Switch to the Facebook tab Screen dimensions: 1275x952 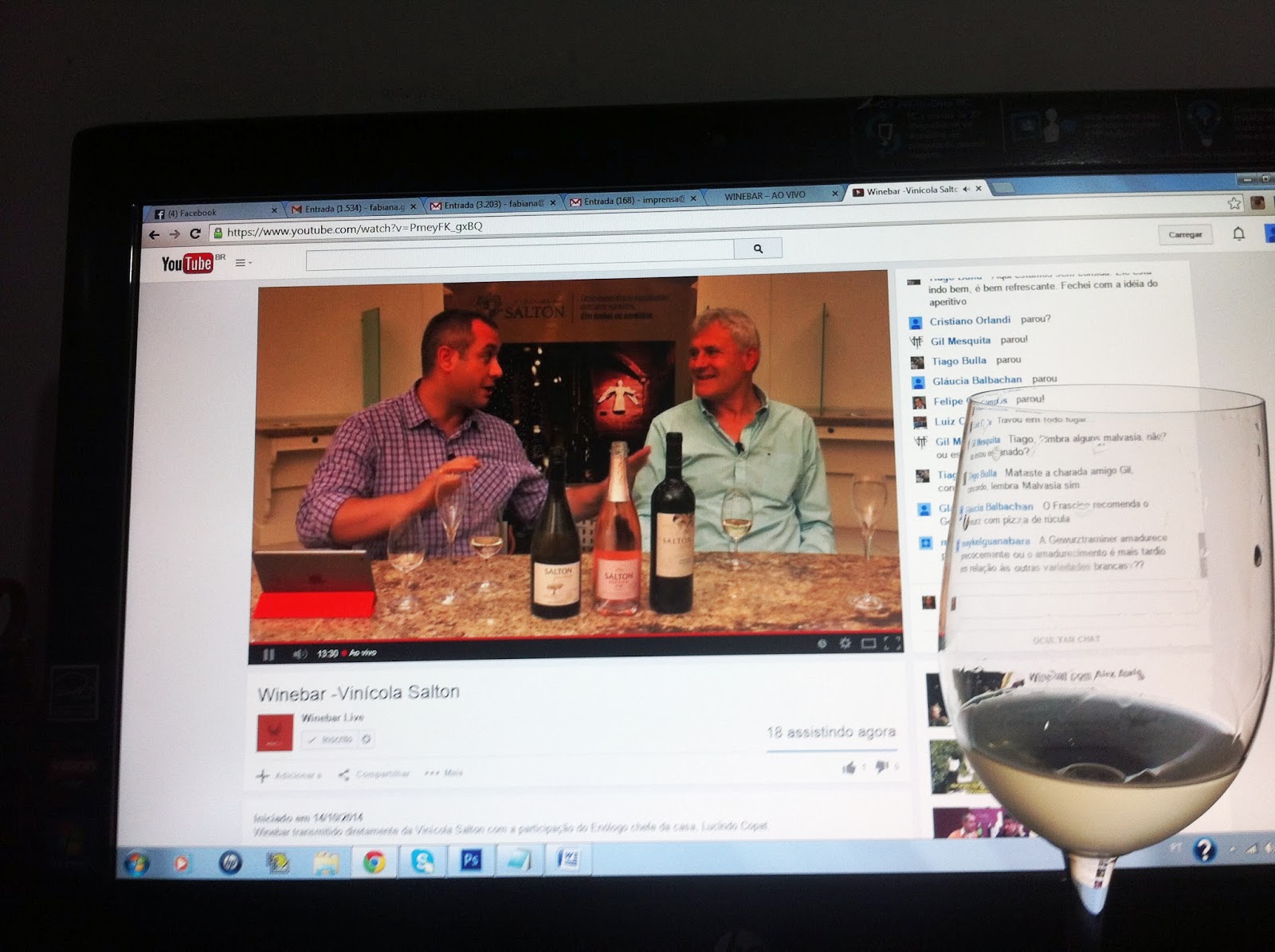pyautogui.click(x=209, y=213)
